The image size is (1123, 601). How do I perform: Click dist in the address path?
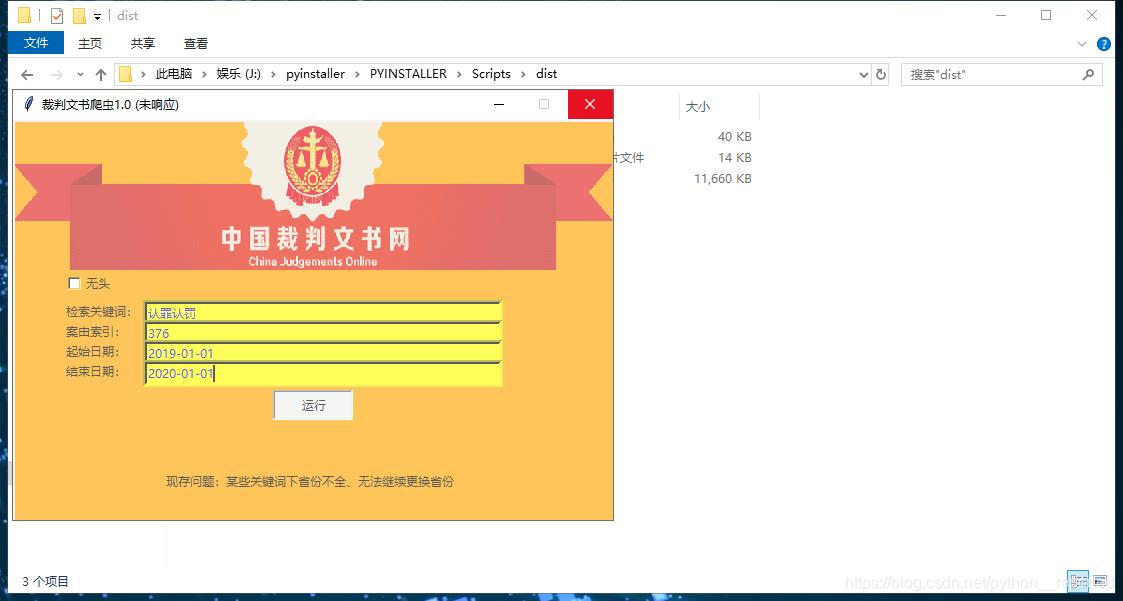[x=546, y=74]
